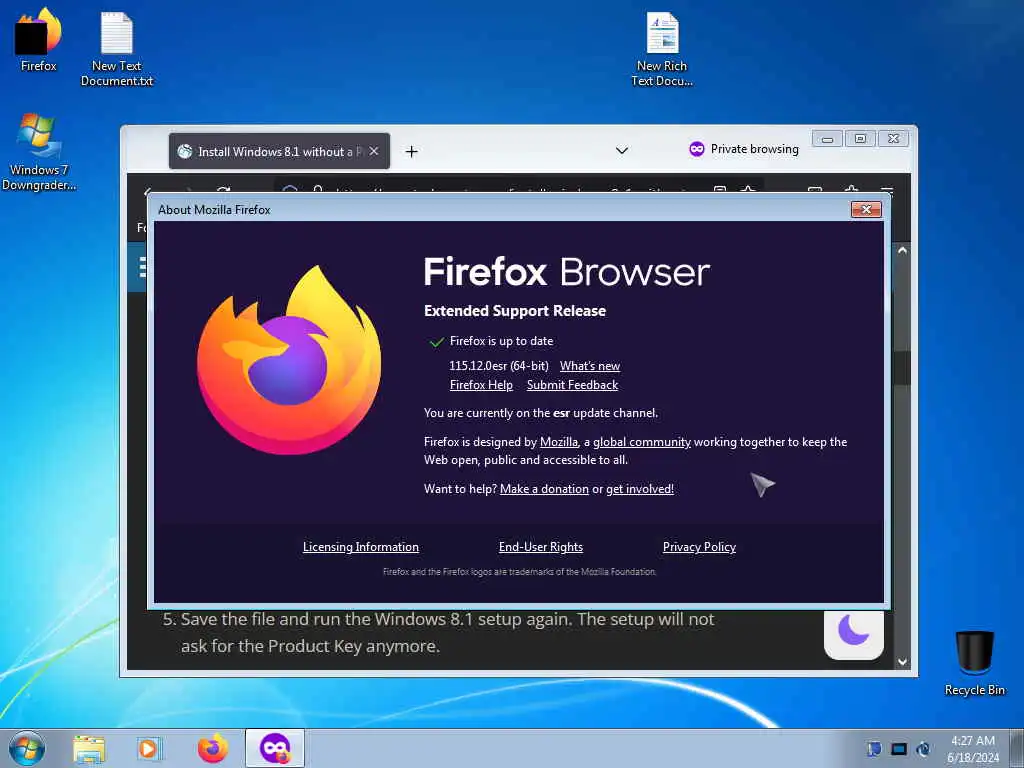Image resolution: width=1024 pixels, height=768 pixels.
Task: Select Windows 7 Downgrader desktop icon
Action: pyautogui.click(x=38, y=152)
